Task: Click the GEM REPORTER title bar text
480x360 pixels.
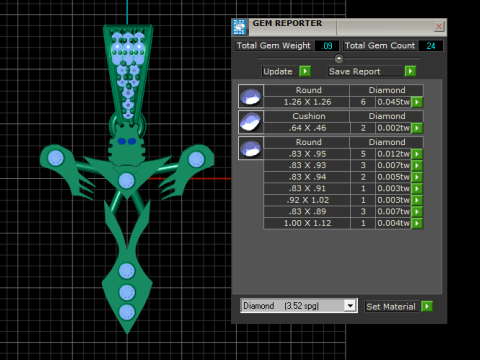Action: point(287,23)
